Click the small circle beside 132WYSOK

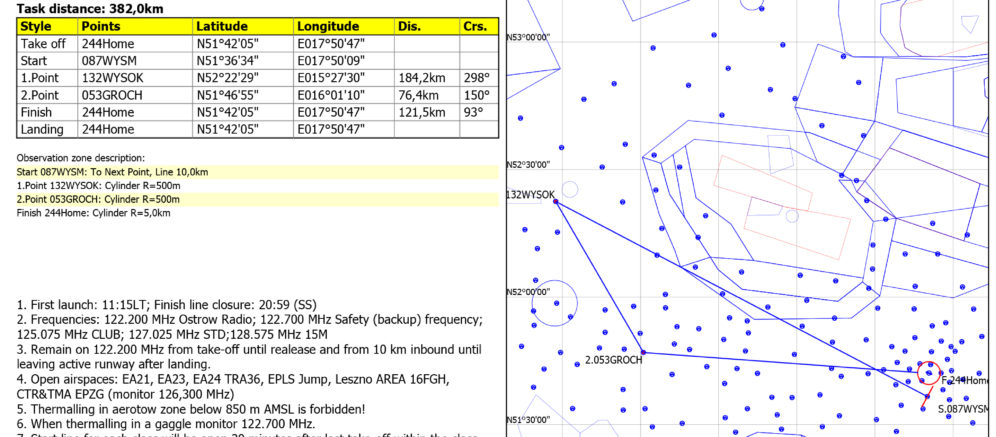tap(570, 188)
